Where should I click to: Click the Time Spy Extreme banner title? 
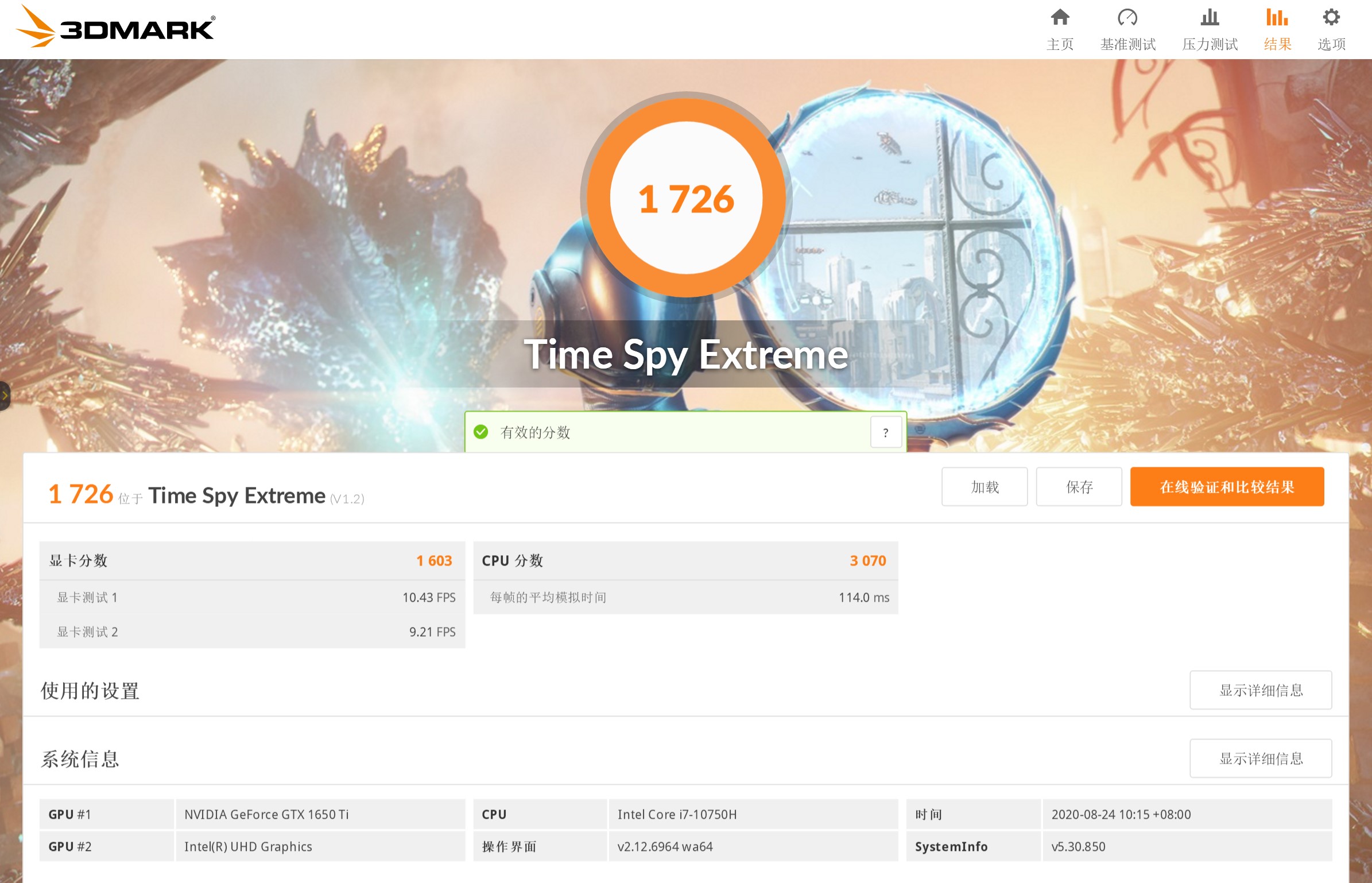click(686, 354)
